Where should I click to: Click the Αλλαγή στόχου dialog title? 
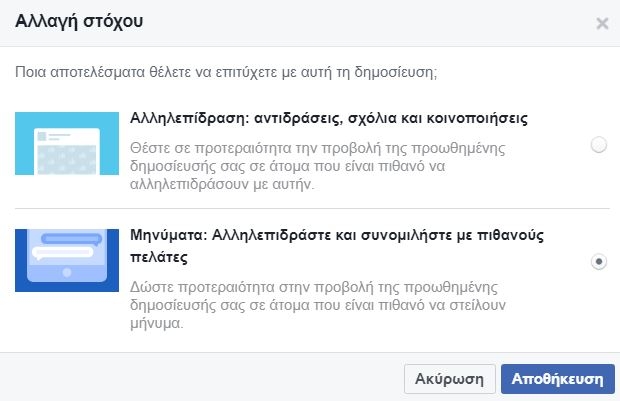point(79,22)
